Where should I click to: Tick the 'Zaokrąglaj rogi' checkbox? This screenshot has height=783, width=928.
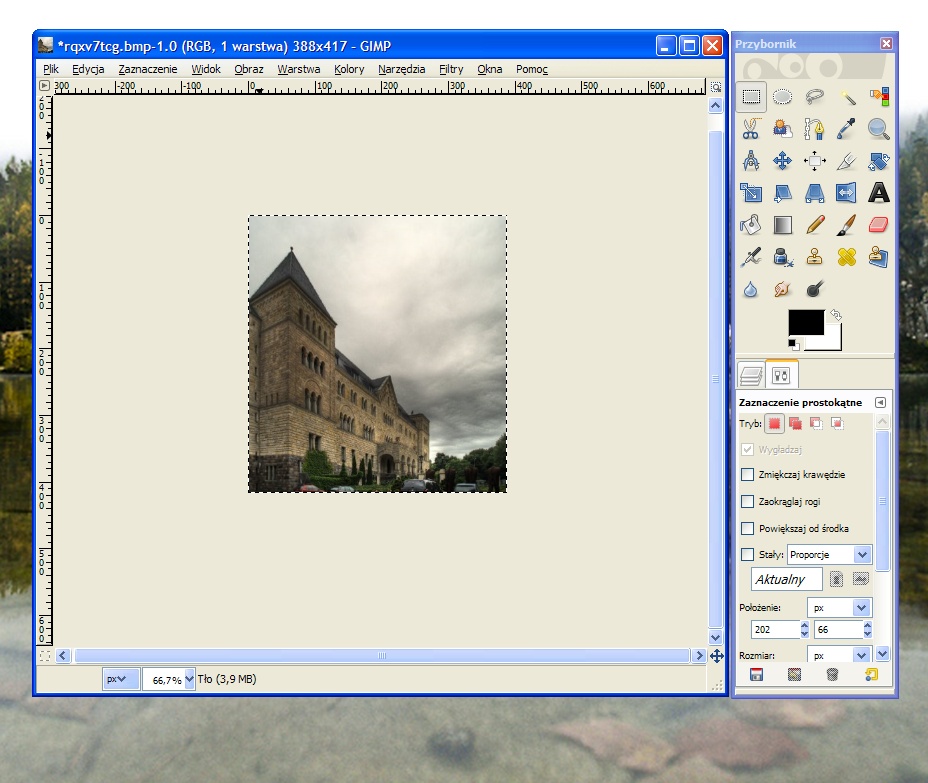[x=747, y=501]
